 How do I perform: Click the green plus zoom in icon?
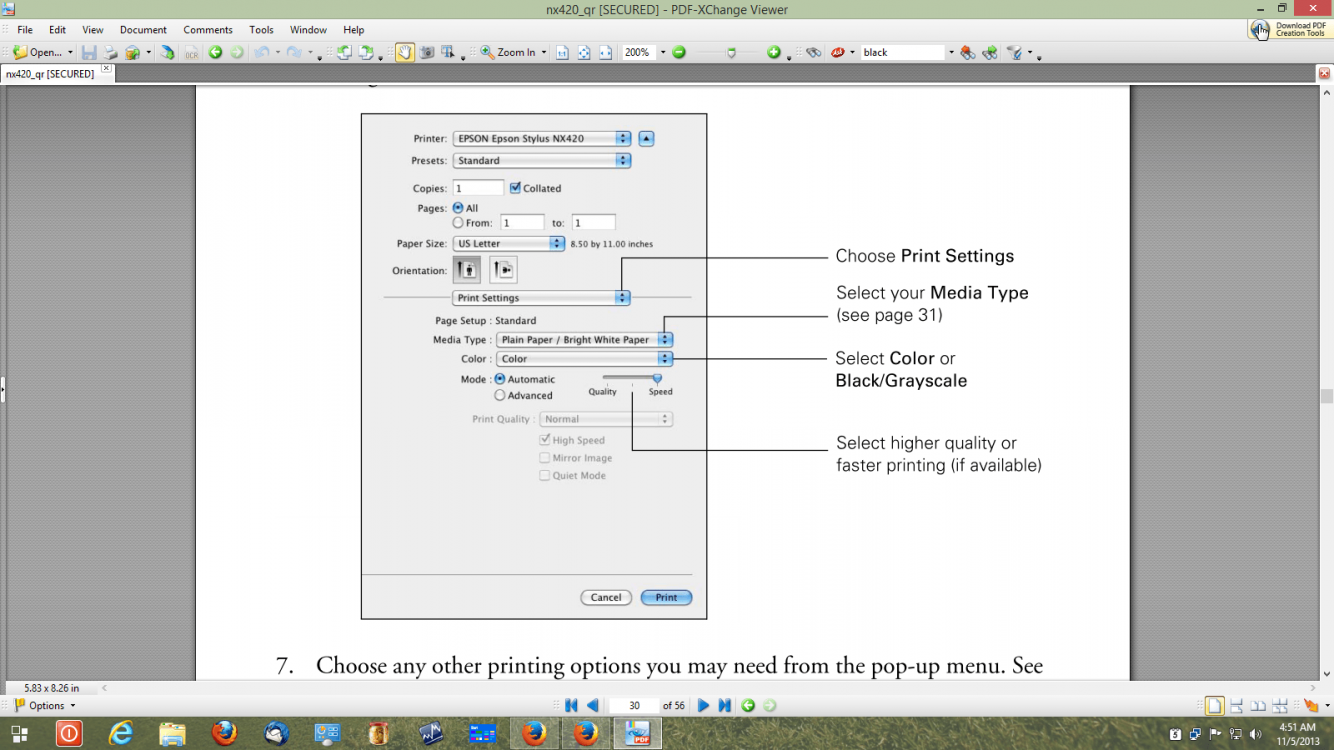773,52
